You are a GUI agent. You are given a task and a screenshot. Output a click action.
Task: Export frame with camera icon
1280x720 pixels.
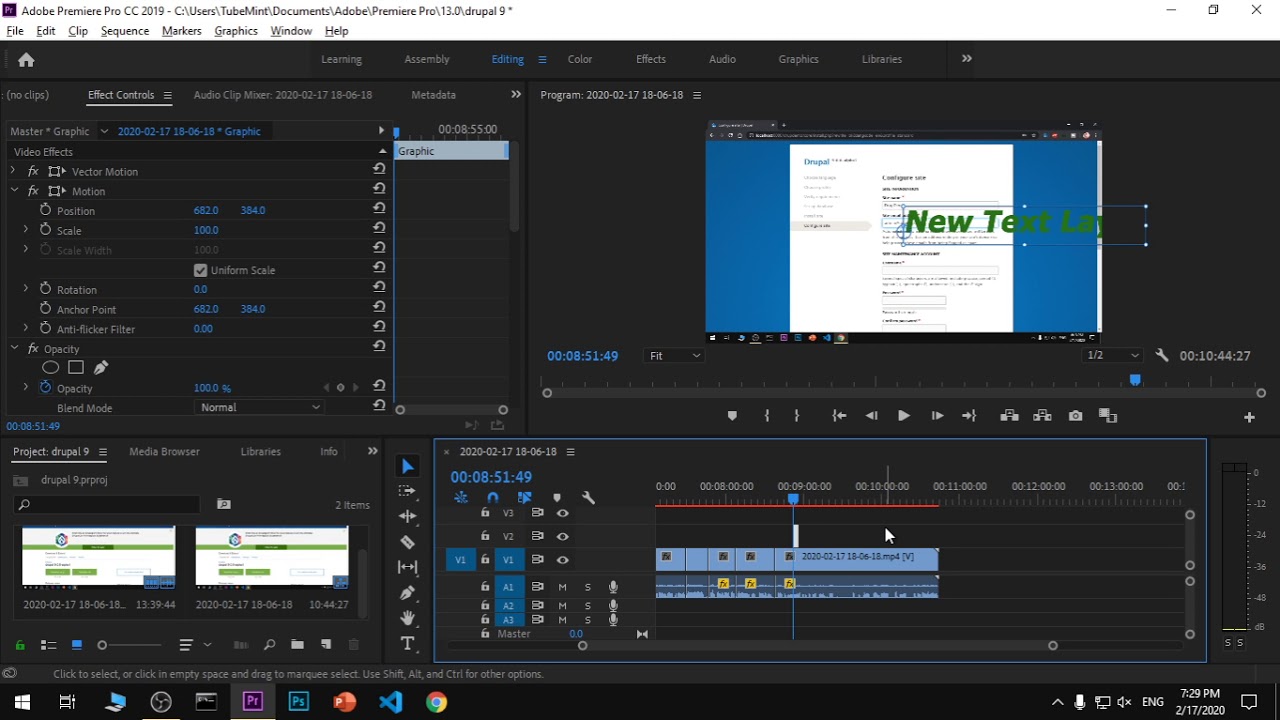click(1075, 416)
